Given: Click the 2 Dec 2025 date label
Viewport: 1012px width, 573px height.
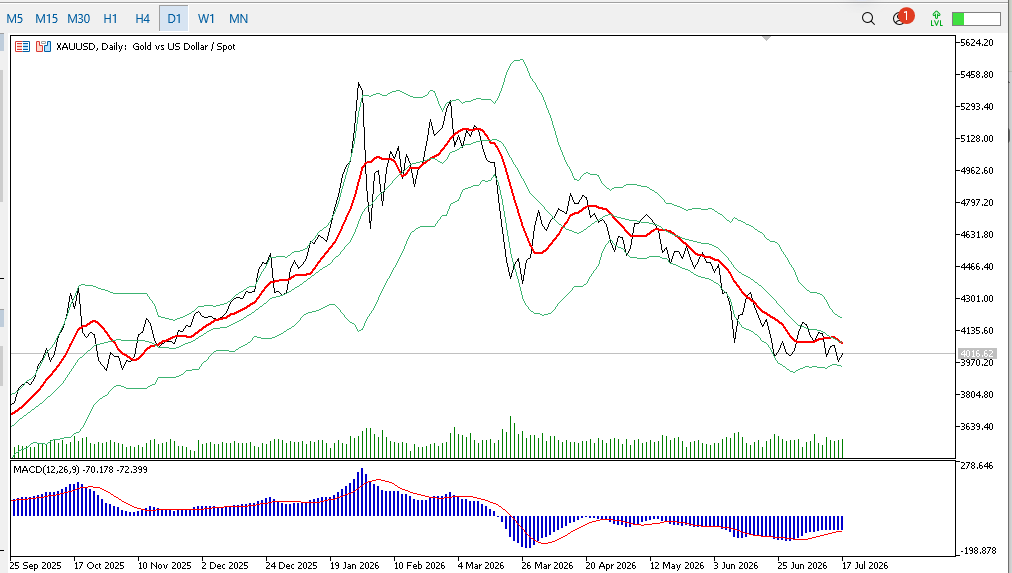Looking at the screenshot, I should 225,565.
